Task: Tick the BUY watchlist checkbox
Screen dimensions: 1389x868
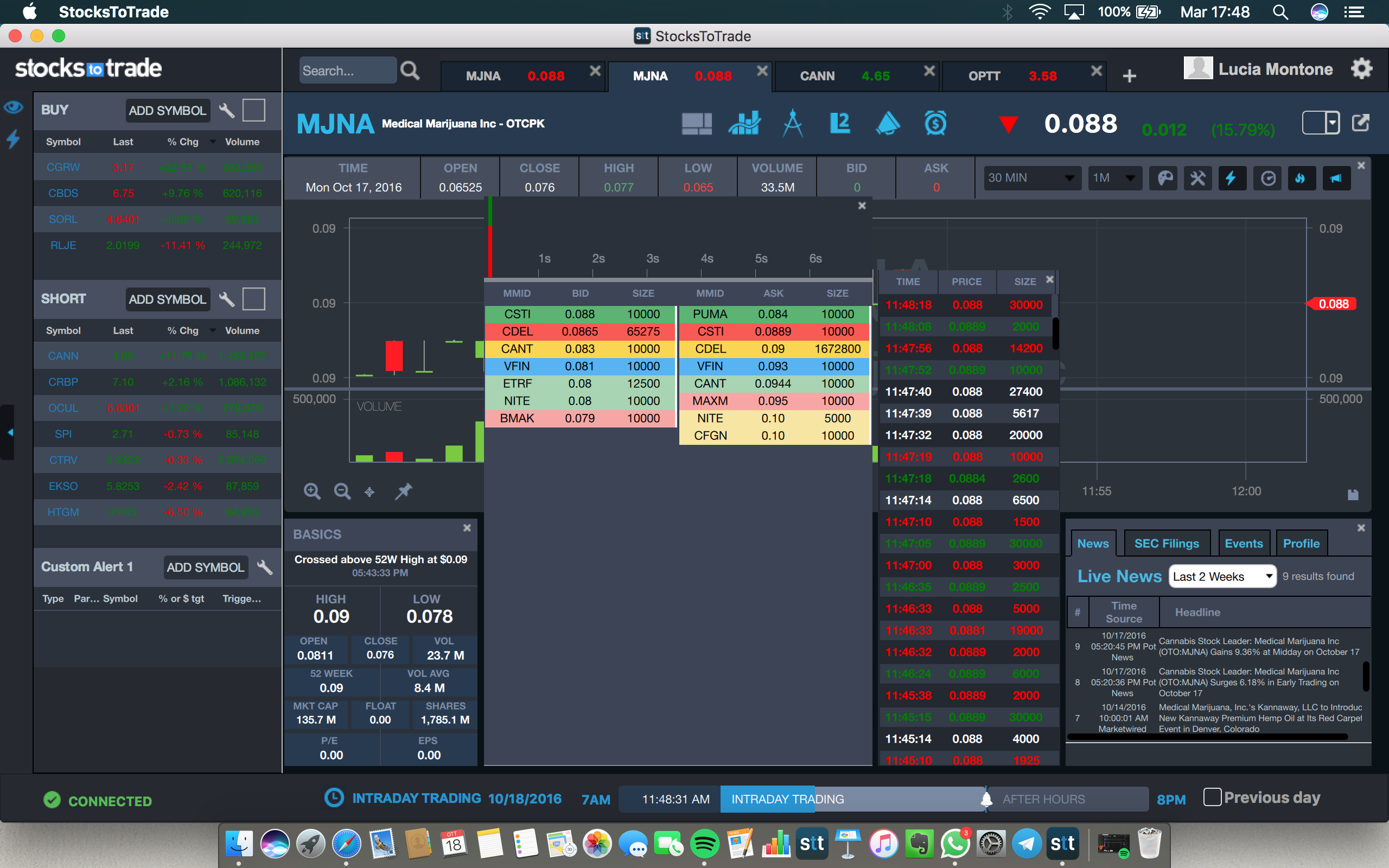Action: click(254, 110)
